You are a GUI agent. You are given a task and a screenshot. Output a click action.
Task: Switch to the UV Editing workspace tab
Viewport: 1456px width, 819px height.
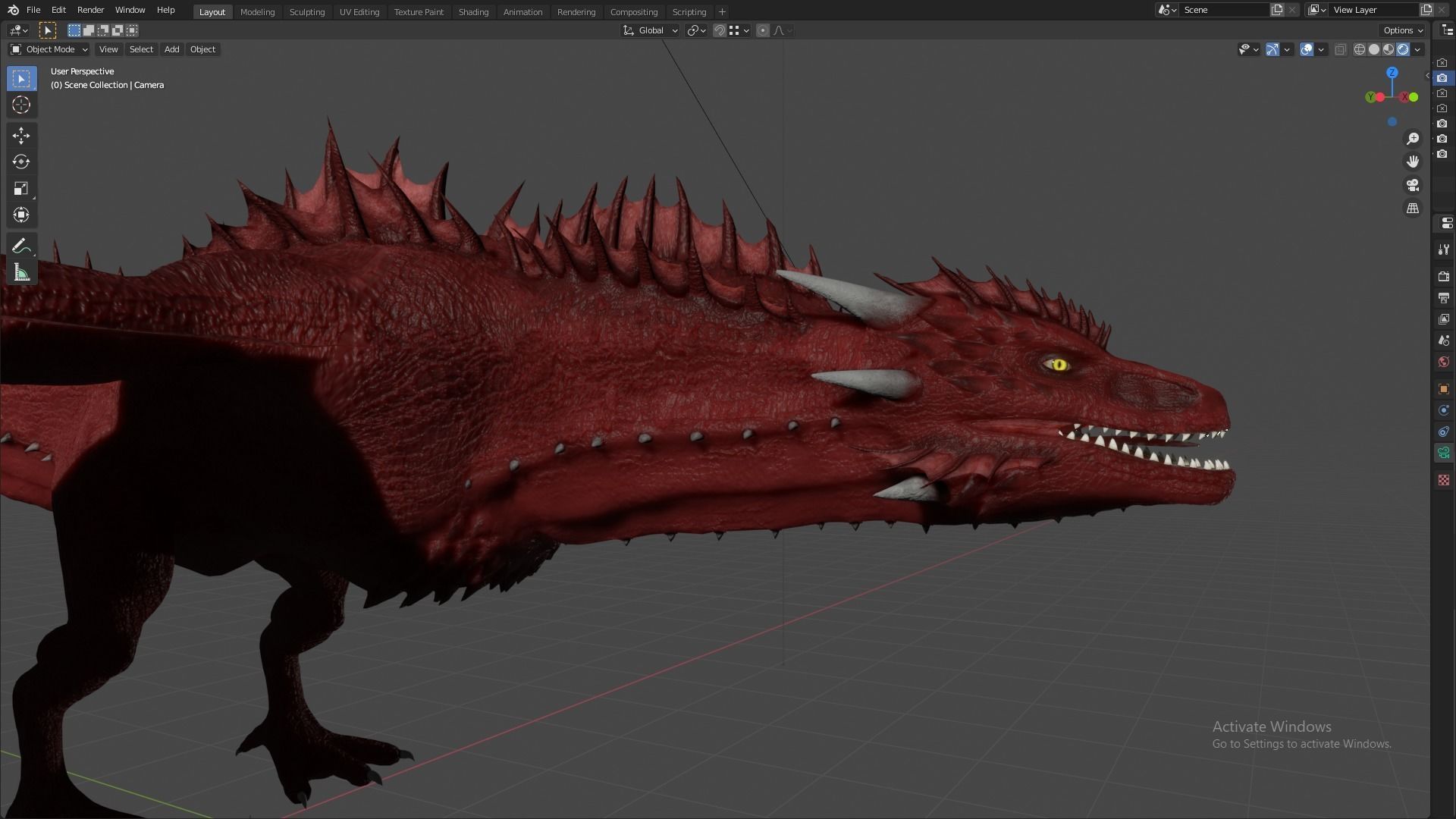359,12
